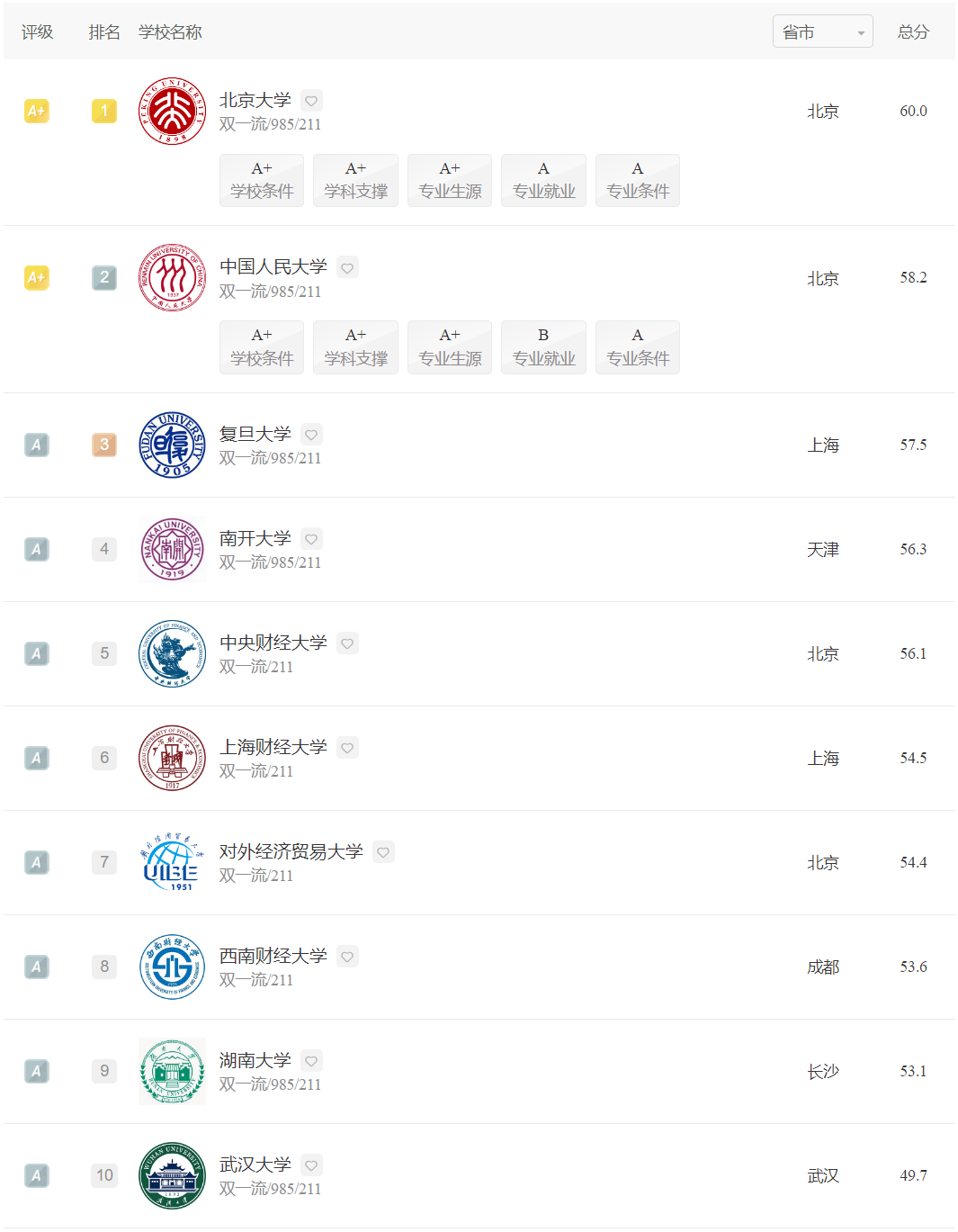Screen dimensions: 958x1232
Task: Sort by the 总分 column header
Action: (x=913, y=32)
